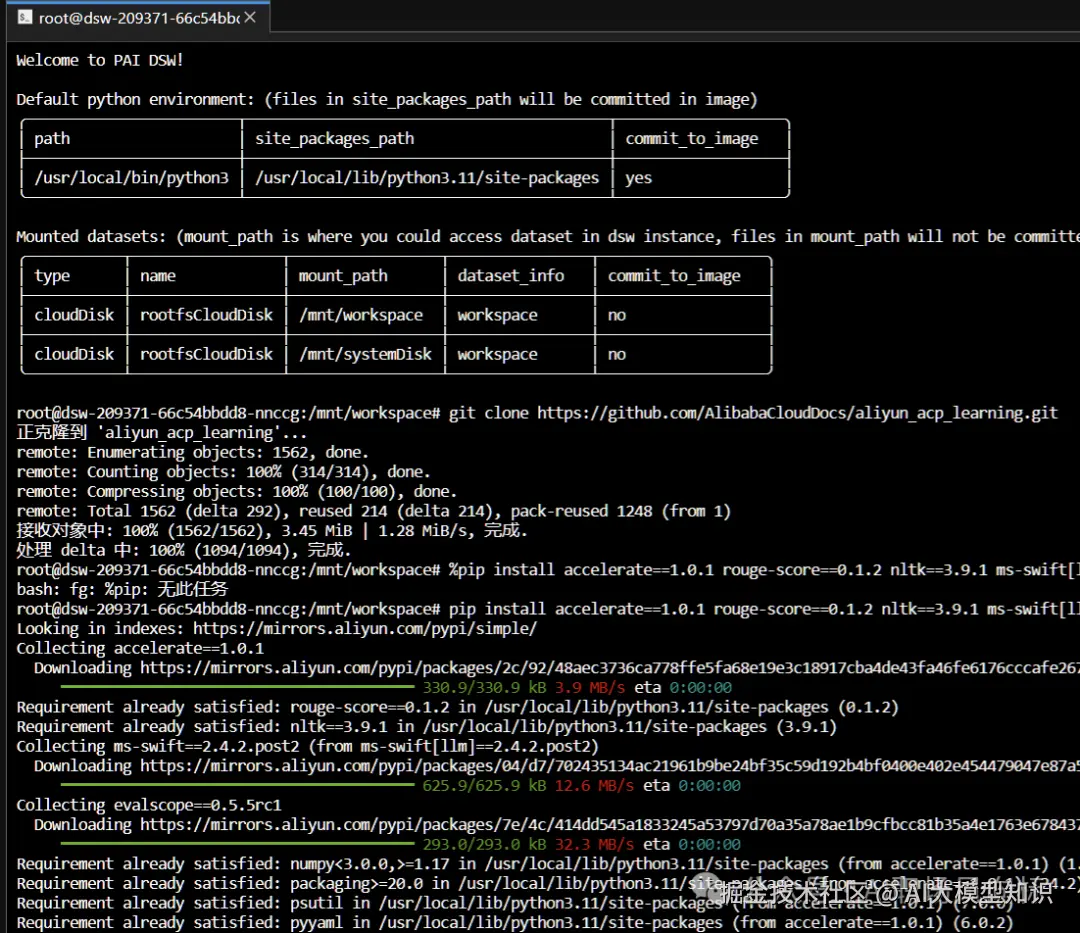The height and width of the screenshot is (933, 1080).
Task: Click the '/usr/local/lib/python3.11/site-packages' table cell
Action: 427,178
